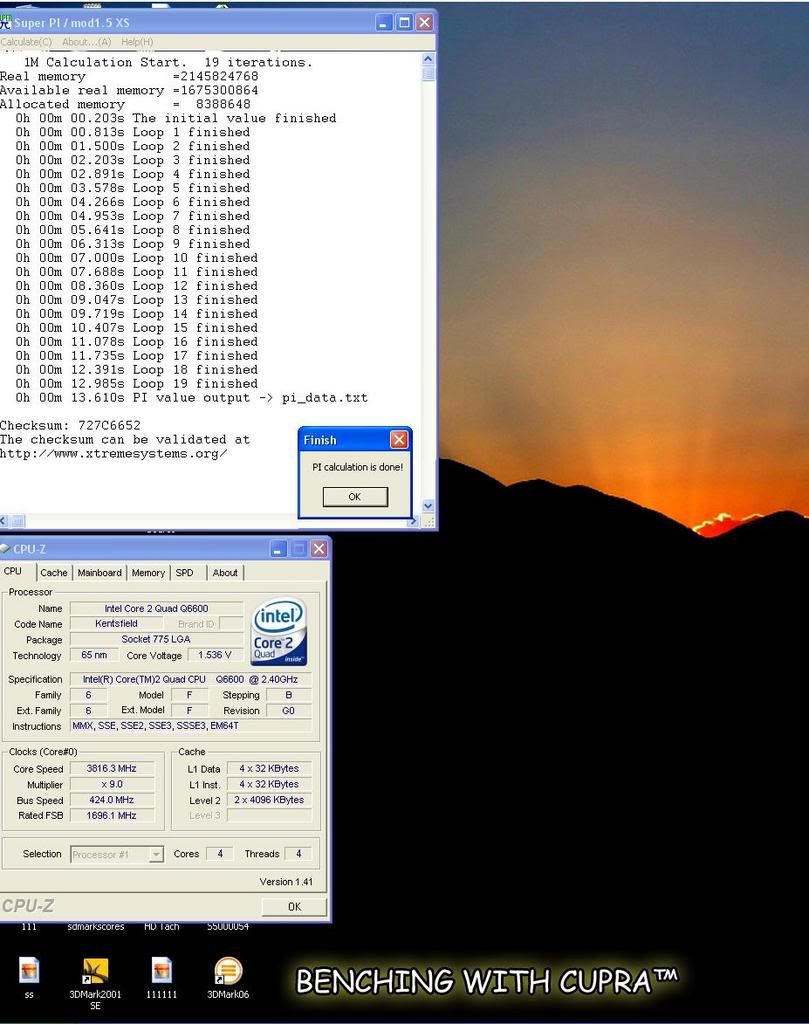Select the CPU tab in CPU-Z
809x1024 pixels.
(x=13, y=571)
